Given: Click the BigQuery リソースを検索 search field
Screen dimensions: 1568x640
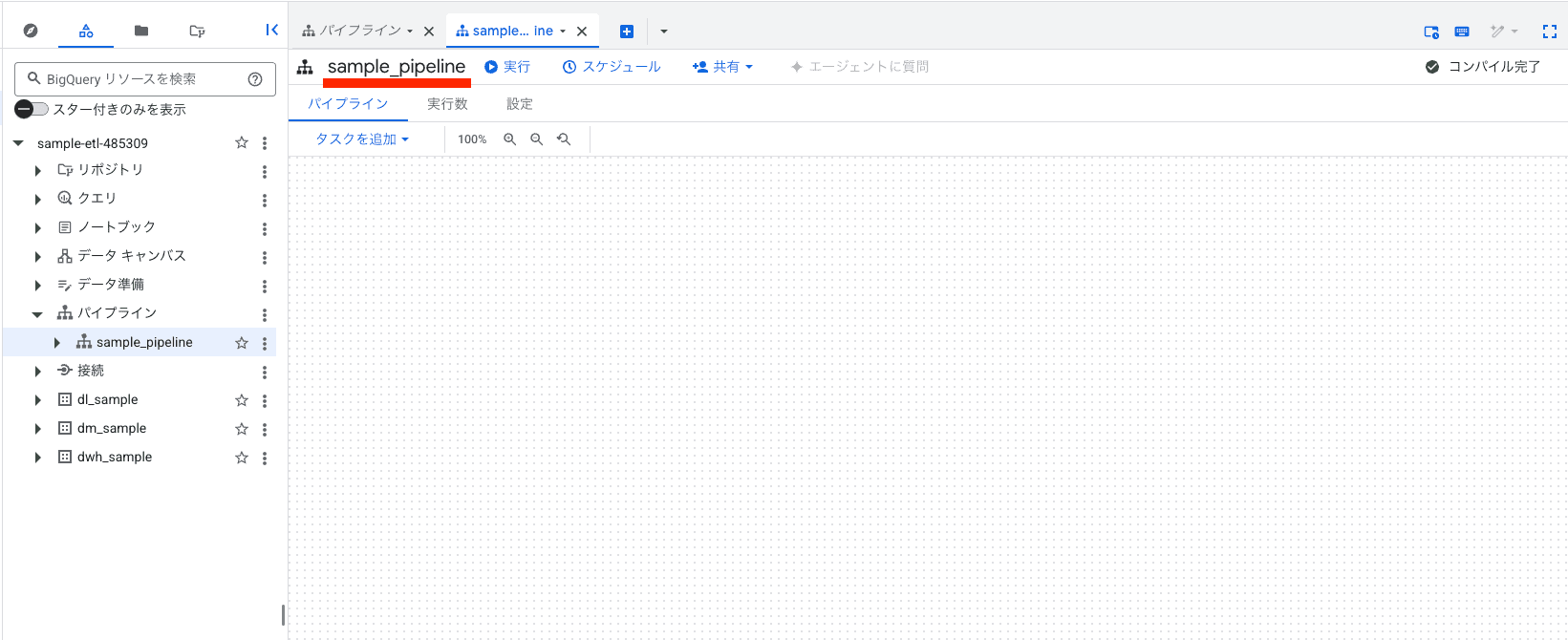Looking at the screenshot, I should [134, 79].
